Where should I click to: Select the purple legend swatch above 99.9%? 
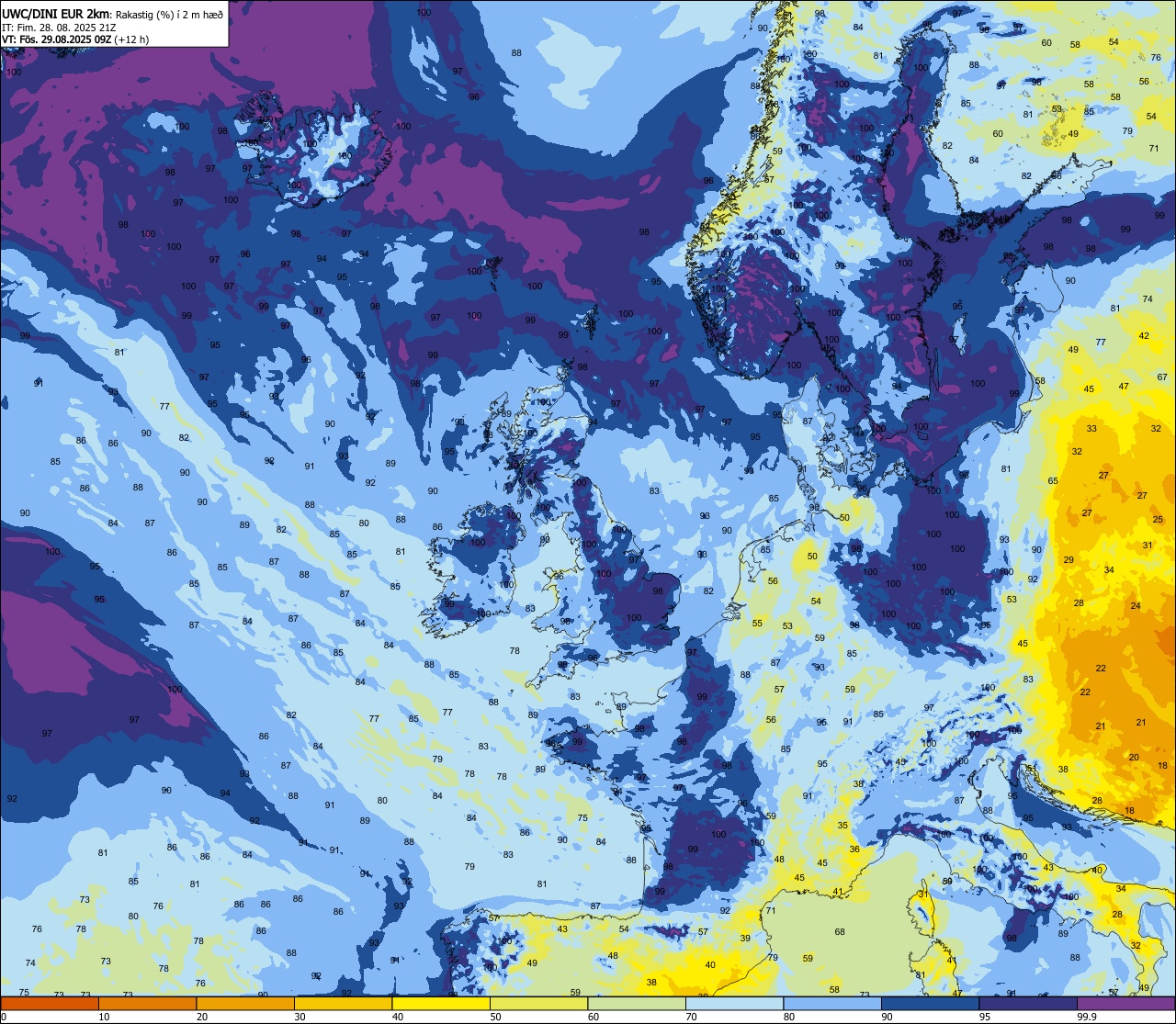pyautogui.click(x=1125, y=1004)
